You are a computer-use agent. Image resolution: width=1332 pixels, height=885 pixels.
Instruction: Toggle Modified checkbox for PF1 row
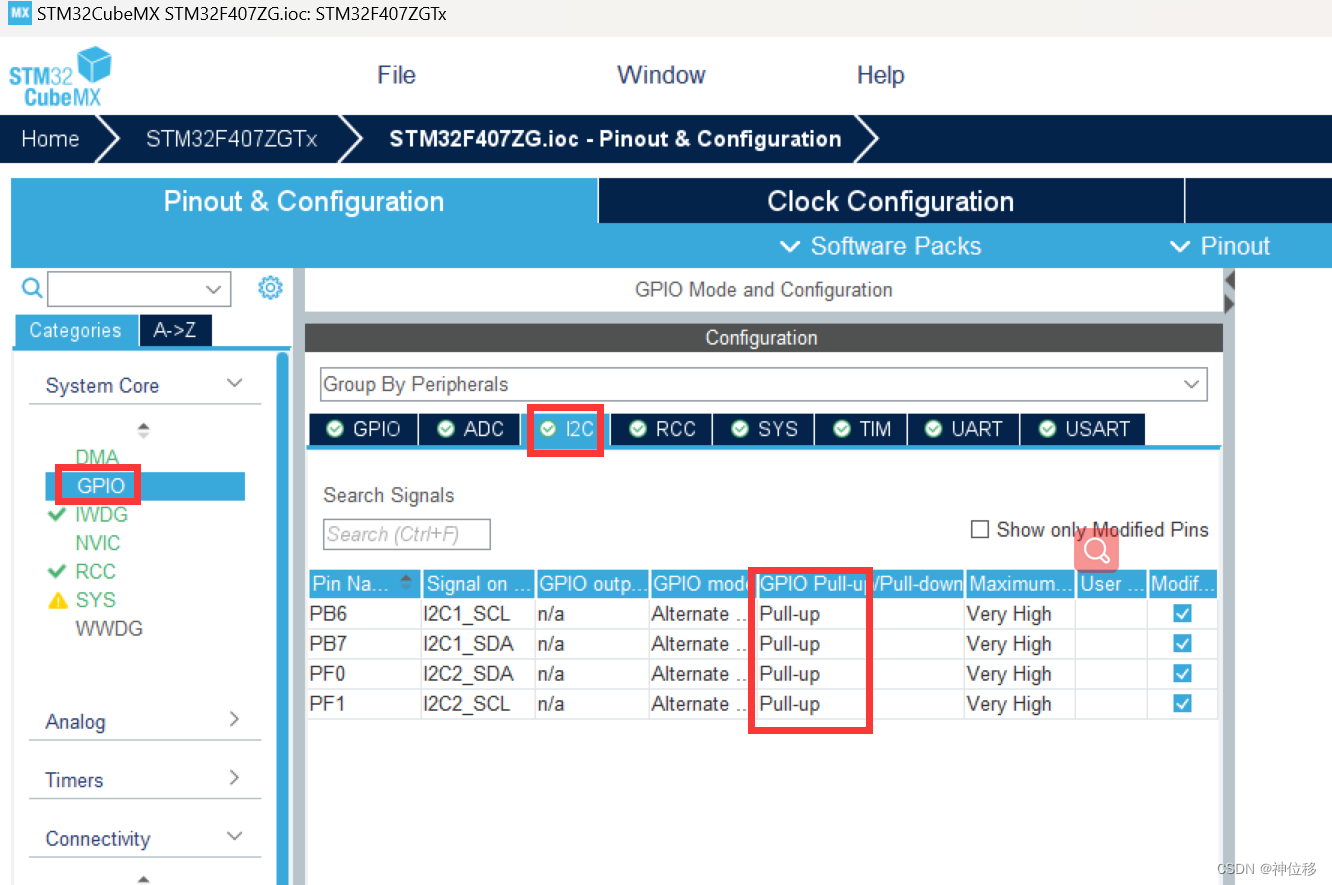coord(1182,704)
